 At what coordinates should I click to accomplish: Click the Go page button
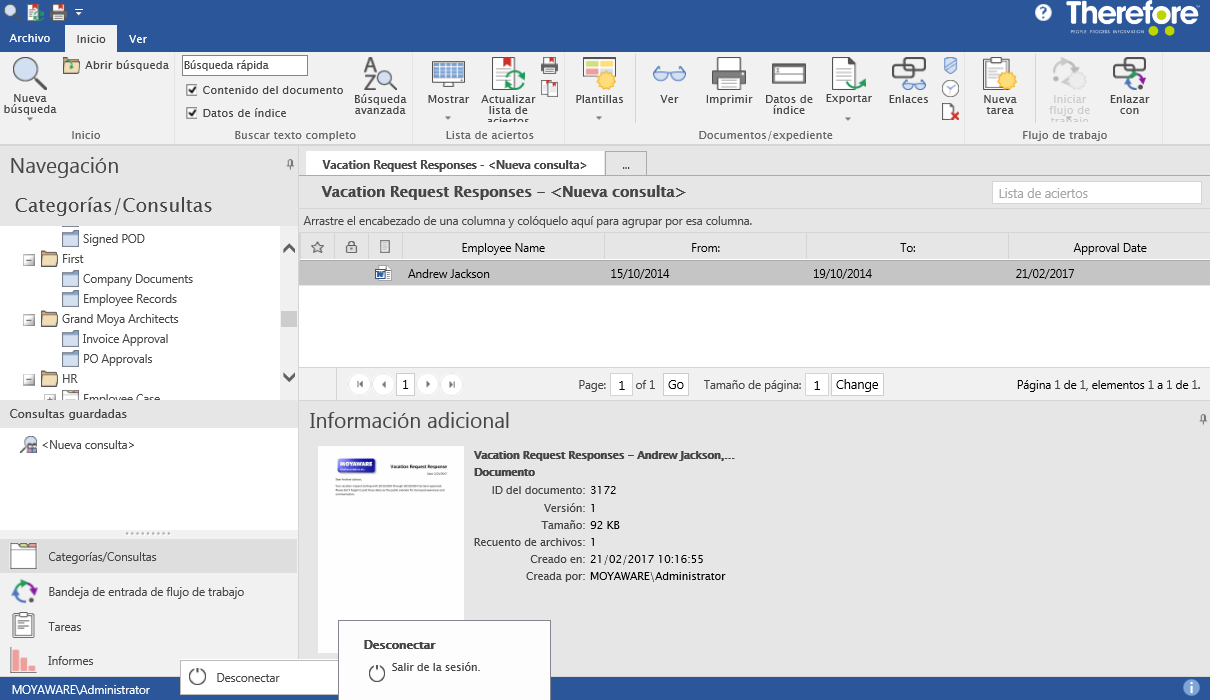pyautogui.click(x=676, y=385)
